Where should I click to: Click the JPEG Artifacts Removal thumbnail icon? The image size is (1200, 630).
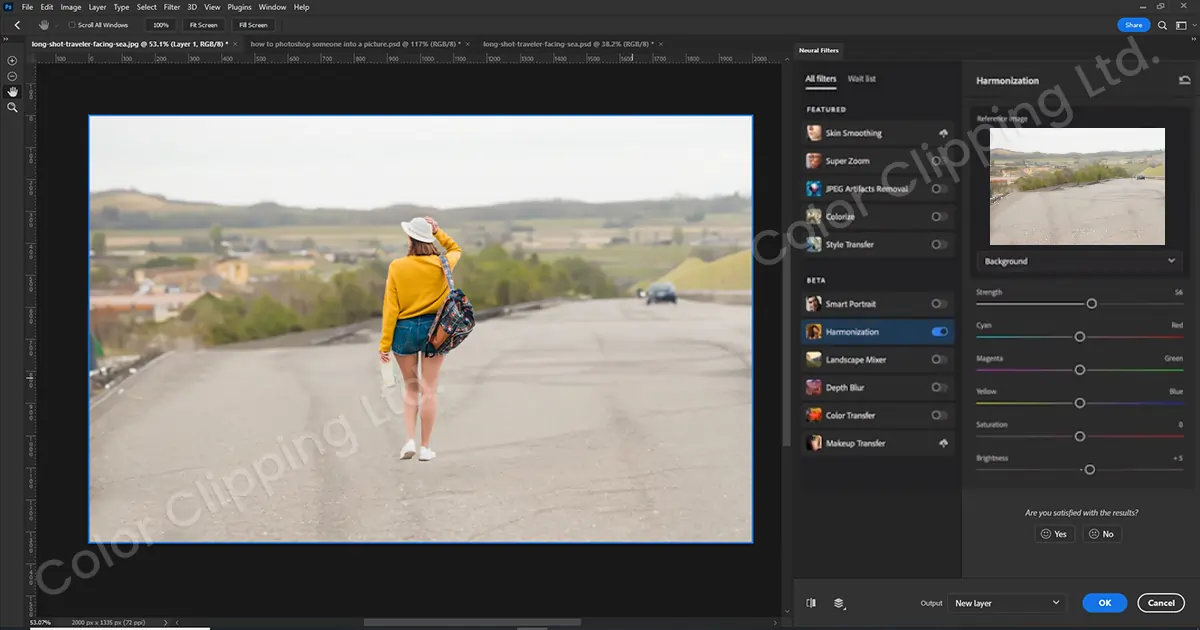[813, 188]
